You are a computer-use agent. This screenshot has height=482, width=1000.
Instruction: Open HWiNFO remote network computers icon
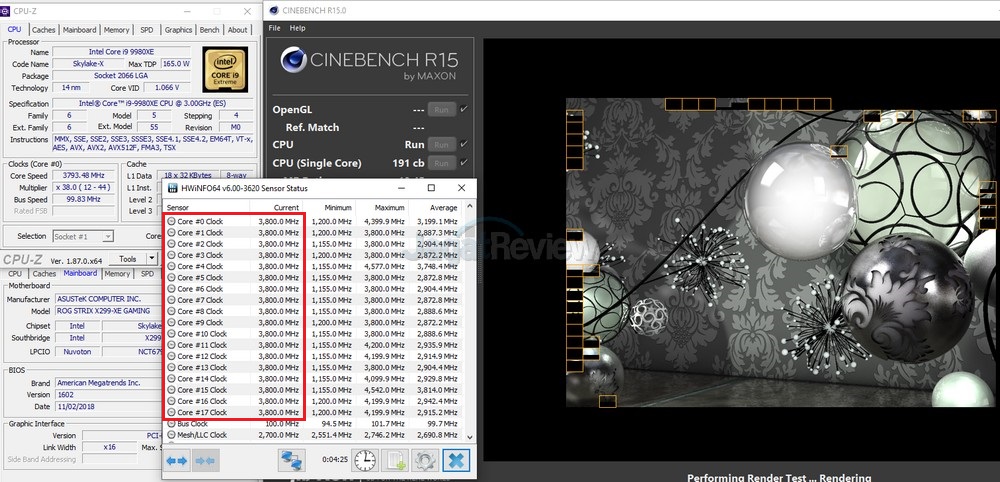point(291,460)
